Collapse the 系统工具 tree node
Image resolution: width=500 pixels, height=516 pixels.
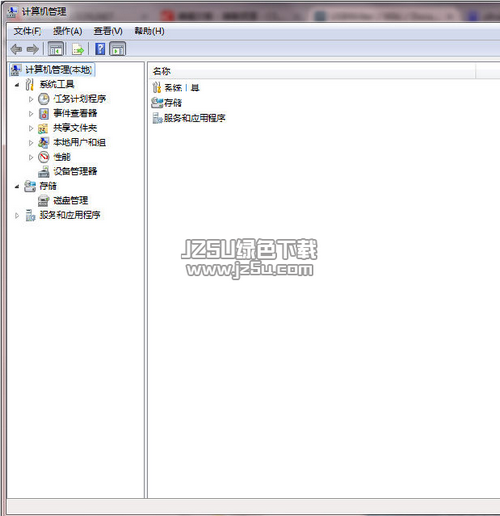pyautogui.click(x=17, y=85)
